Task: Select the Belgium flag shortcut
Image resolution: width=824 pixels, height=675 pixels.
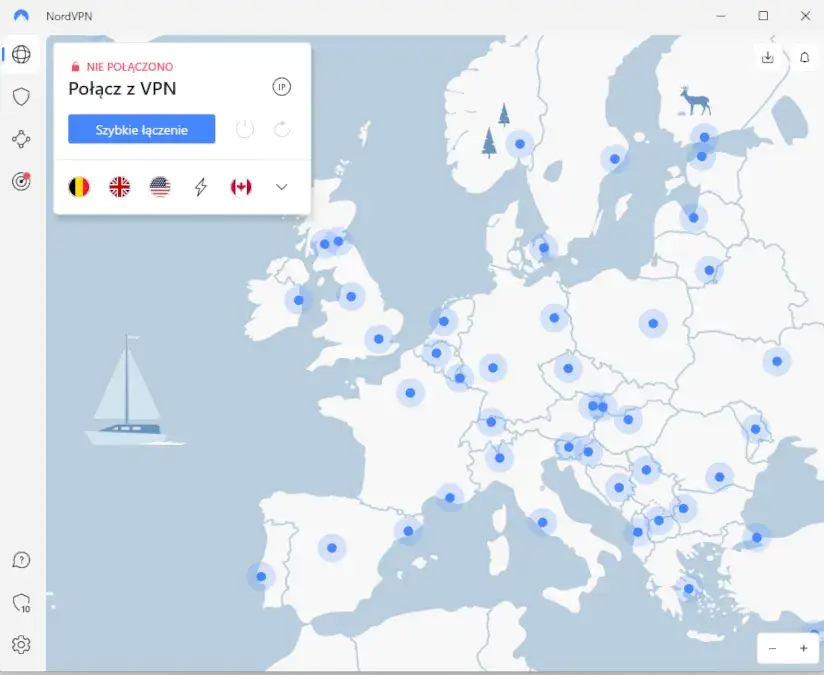Action: (79, 186)
